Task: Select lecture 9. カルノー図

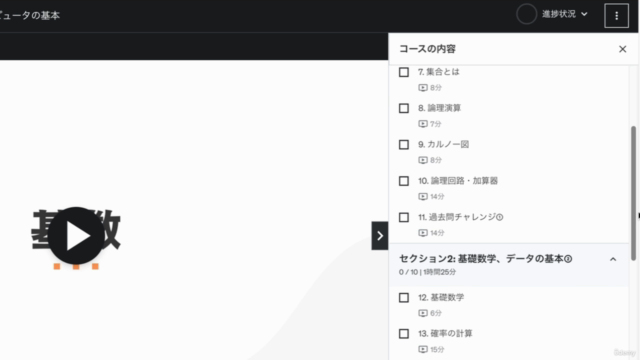Action: [444, 144]
